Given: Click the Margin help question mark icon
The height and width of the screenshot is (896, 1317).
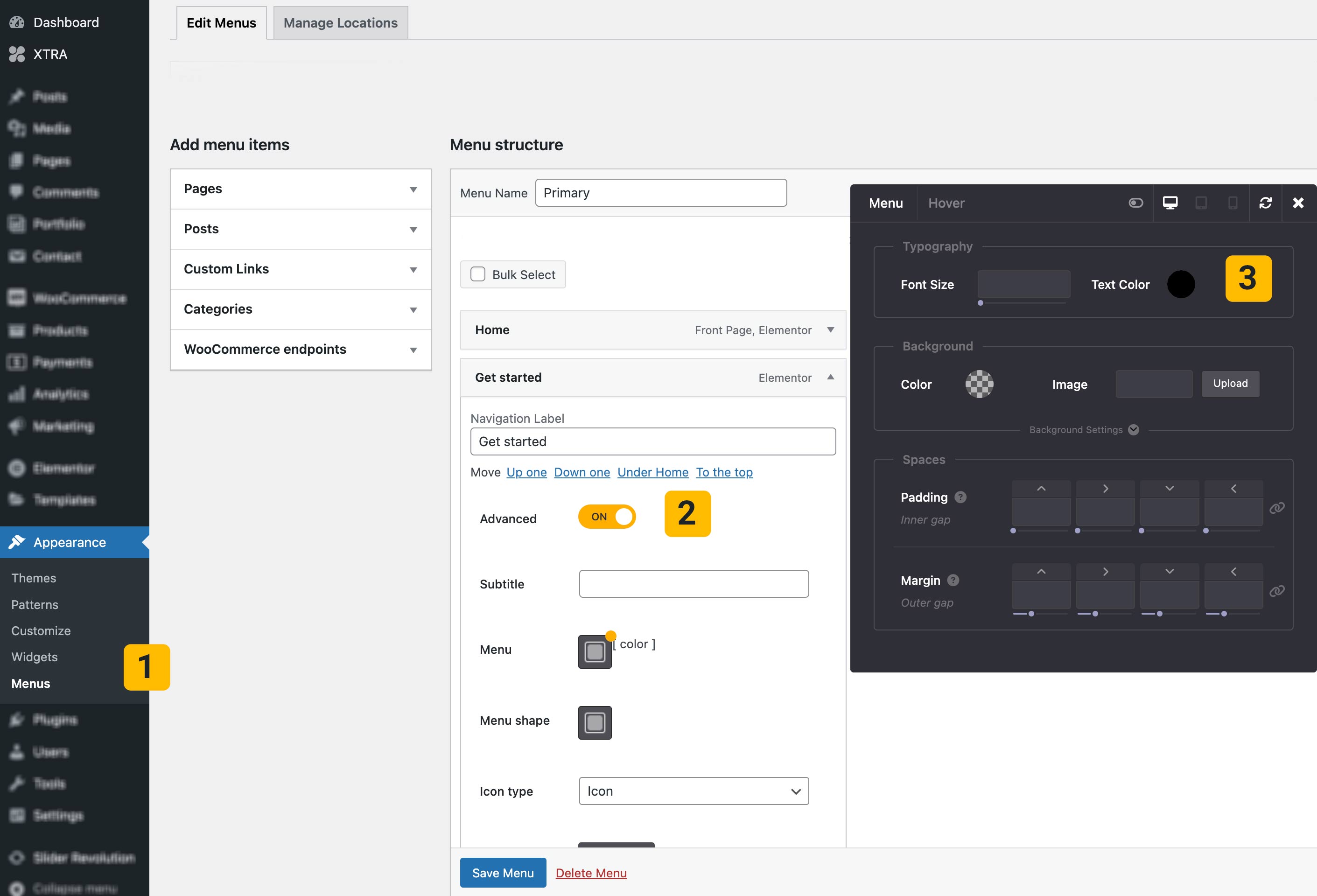Looking at the screenshot, I should (953, 580).
